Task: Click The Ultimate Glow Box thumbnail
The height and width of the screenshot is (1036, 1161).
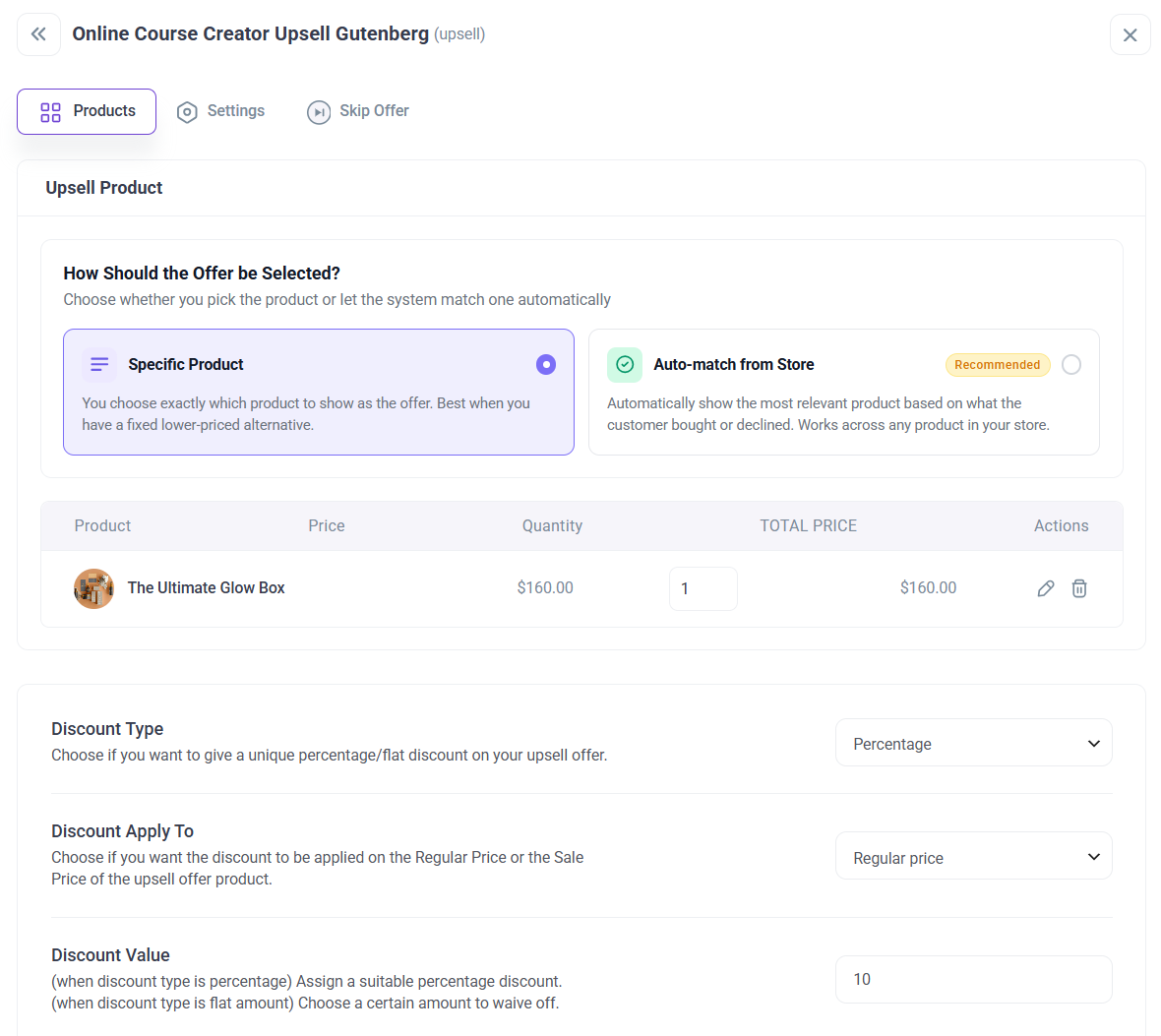Action: coord(94,588)
